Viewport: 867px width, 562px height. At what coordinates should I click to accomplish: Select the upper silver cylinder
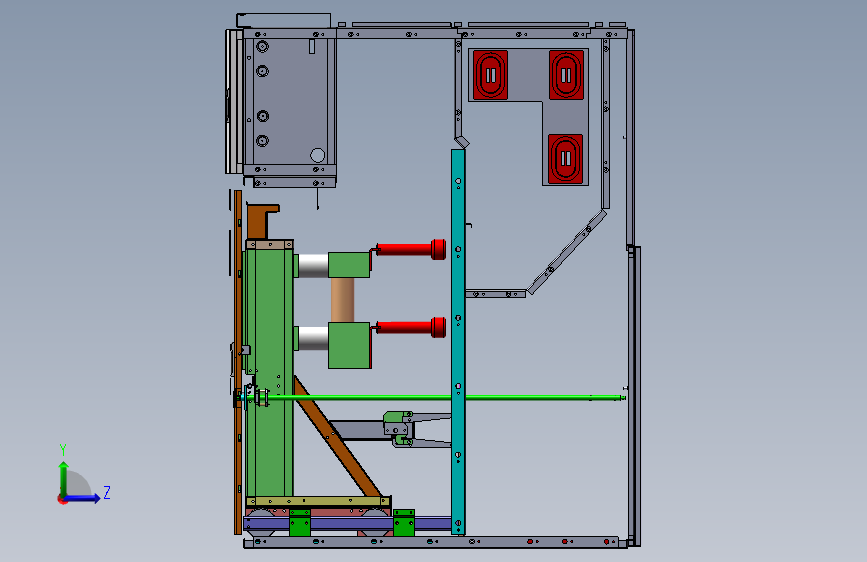coord(313,266)
